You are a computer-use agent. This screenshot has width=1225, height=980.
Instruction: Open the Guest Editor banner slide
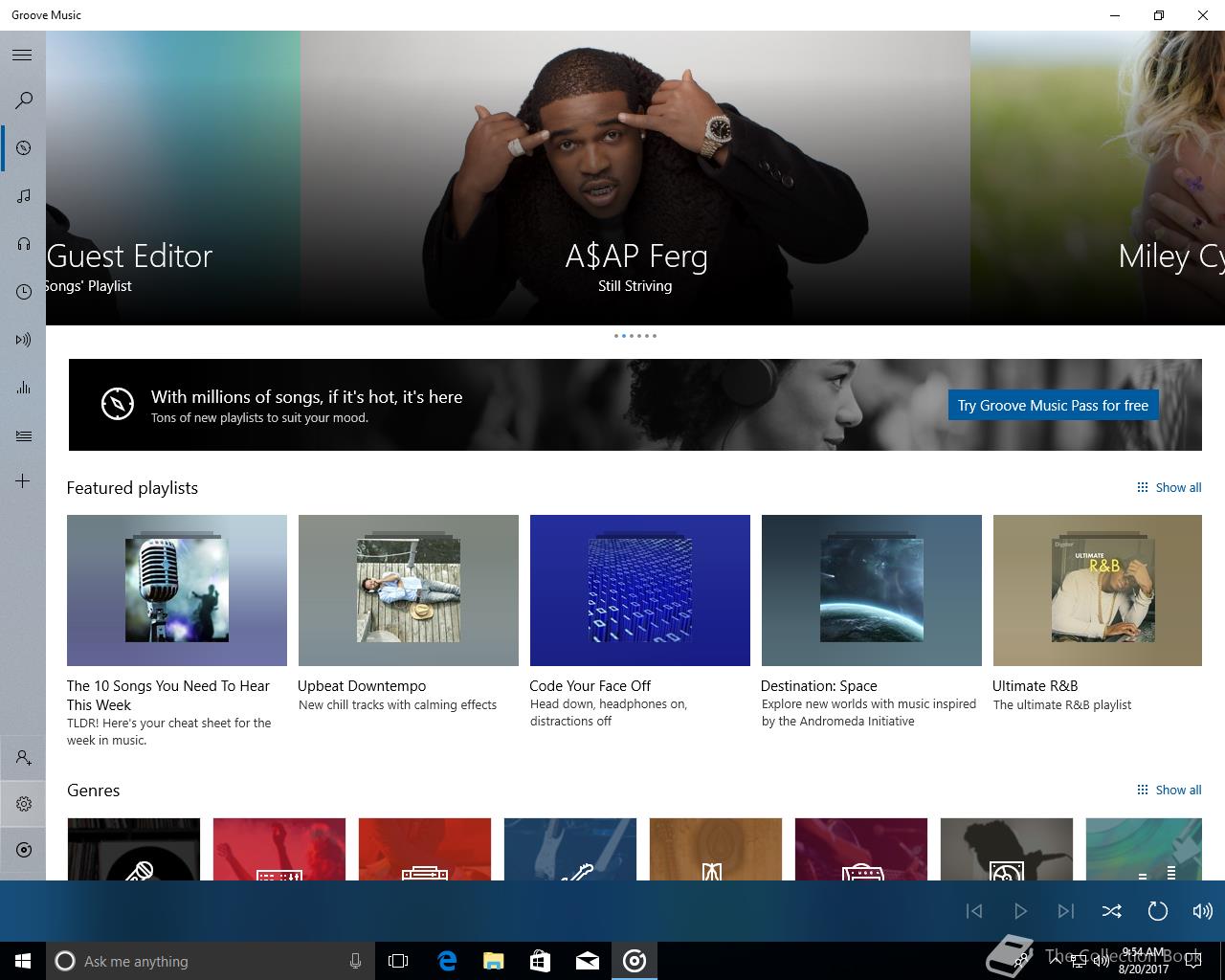pos(173,178)
